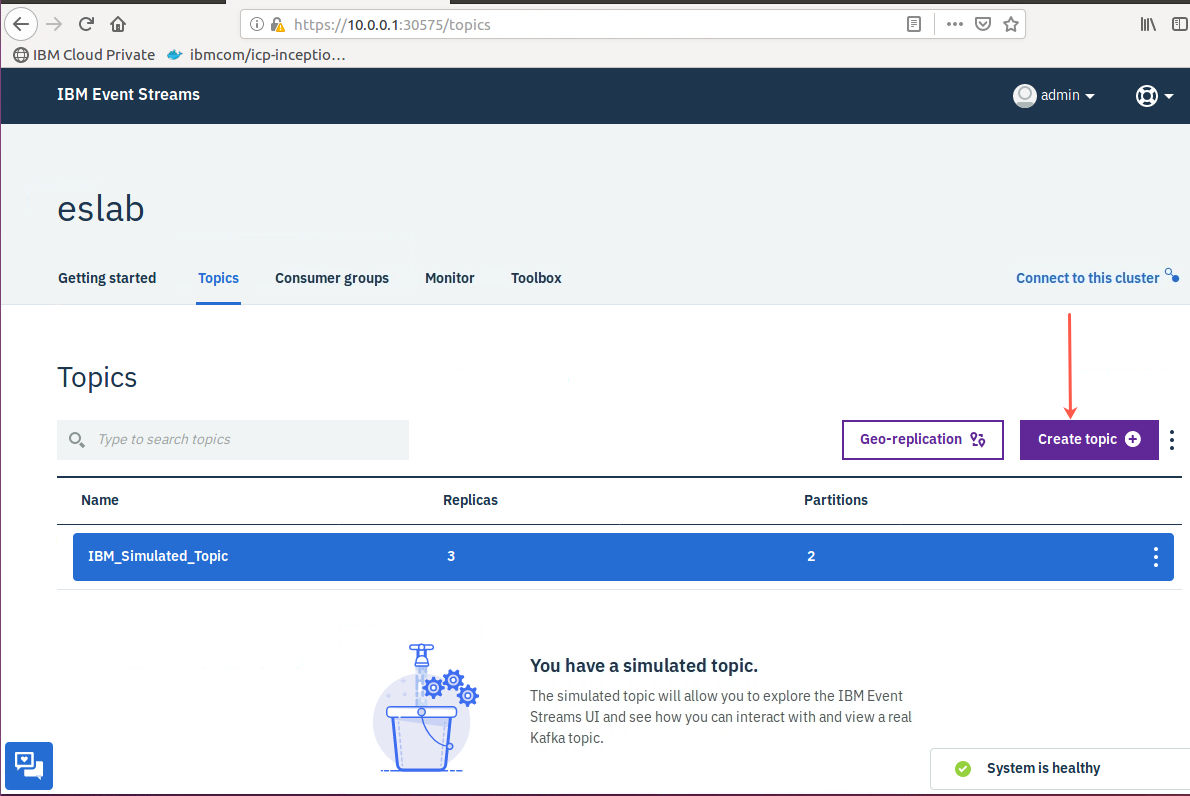Click the IBM Event Streams header title
1190x796 pixels.
[128, 94]
